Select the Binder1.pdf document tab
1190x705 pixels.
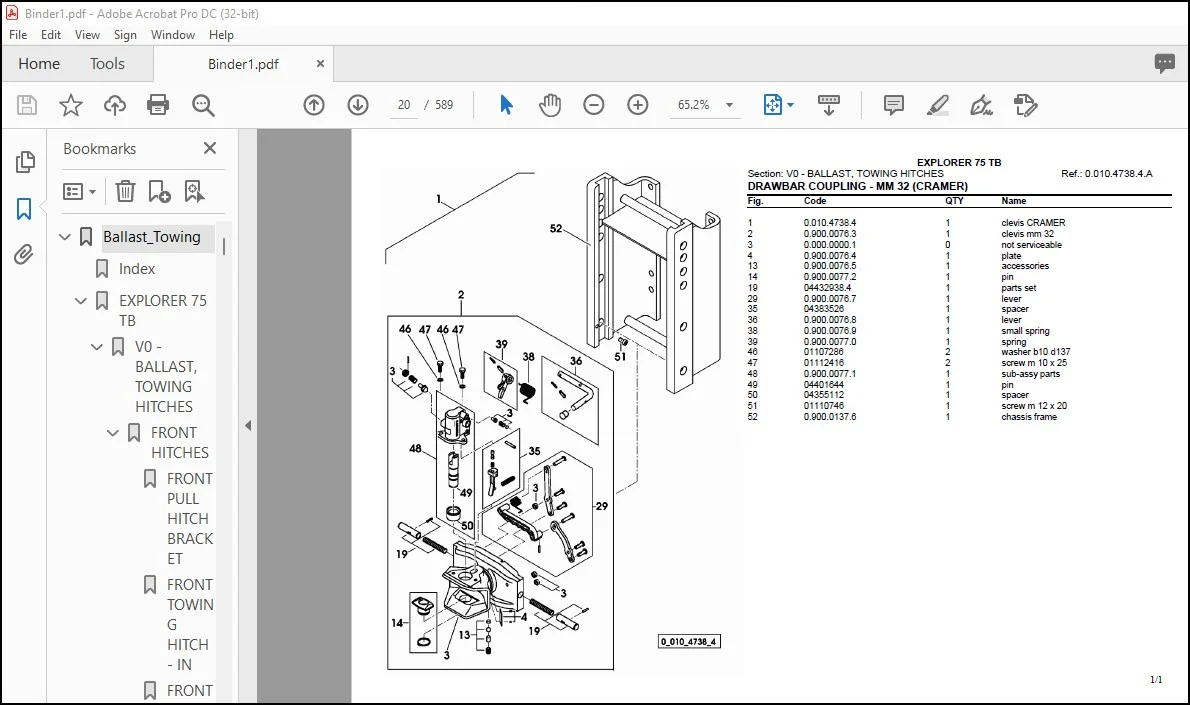coord(243,64)
